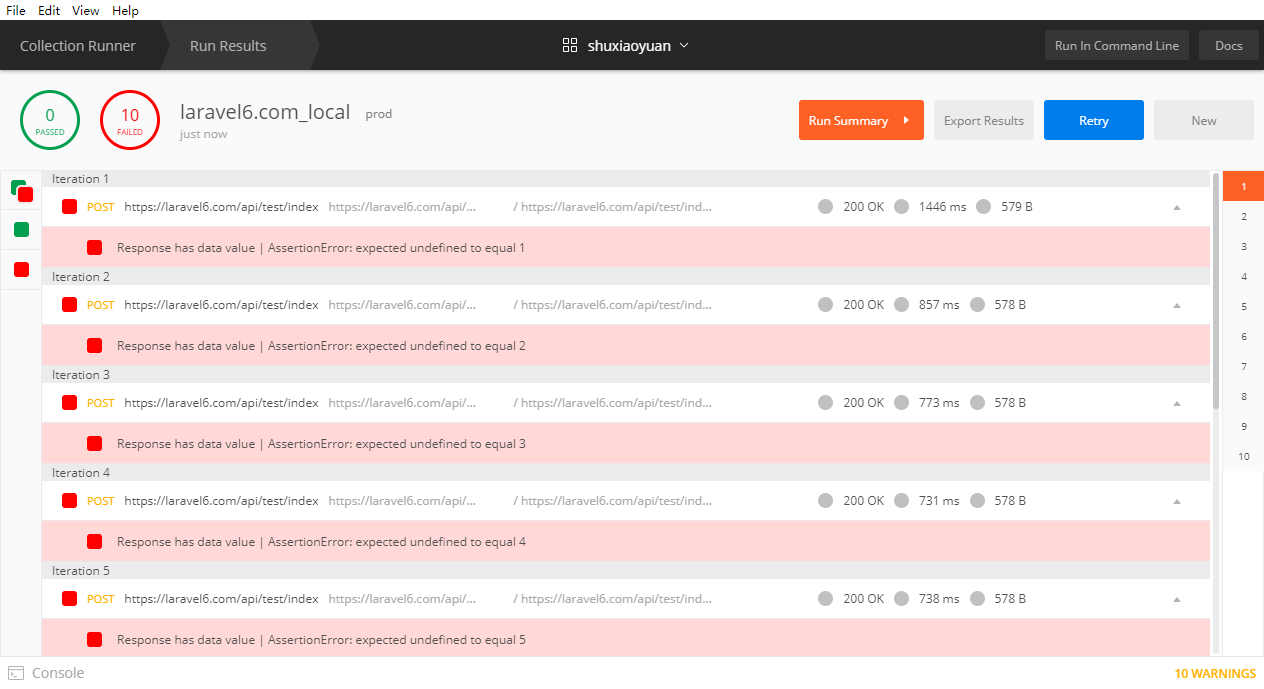The height and width of the screenshot is (689, 1264).
Task: Jump to iteration 2 in sidebar
Action: point(1243,216)
